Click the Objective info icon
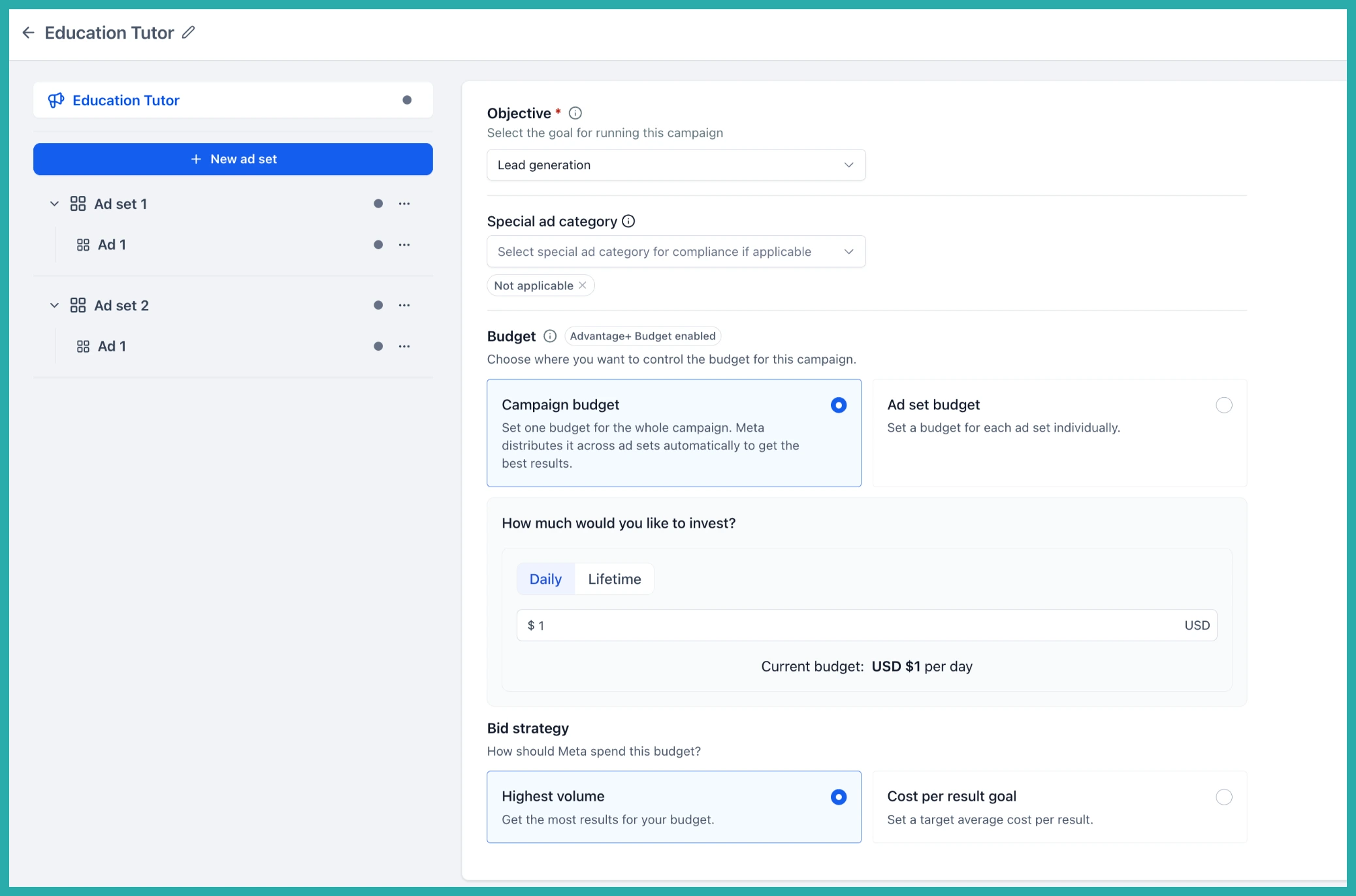The height and width of the screenshot is (896, 1356). pyautogui.click(x=575, y=113)
